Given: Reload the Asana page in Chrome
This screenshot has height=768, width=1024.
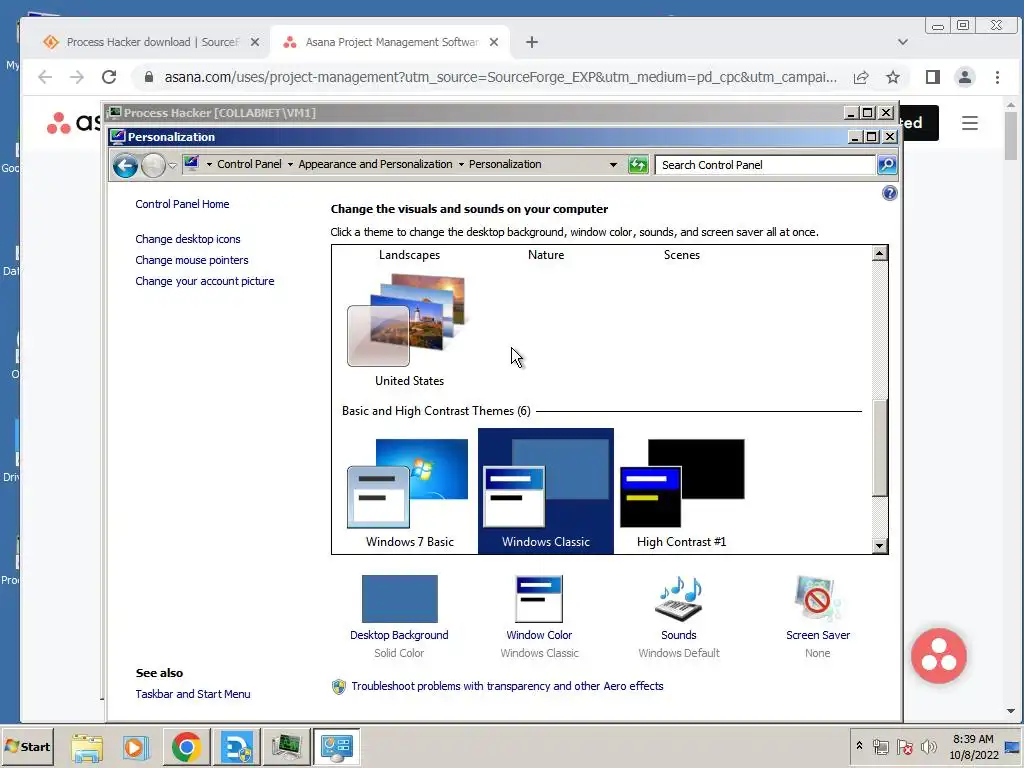Looking at the screenshot, I should (109, 77).
